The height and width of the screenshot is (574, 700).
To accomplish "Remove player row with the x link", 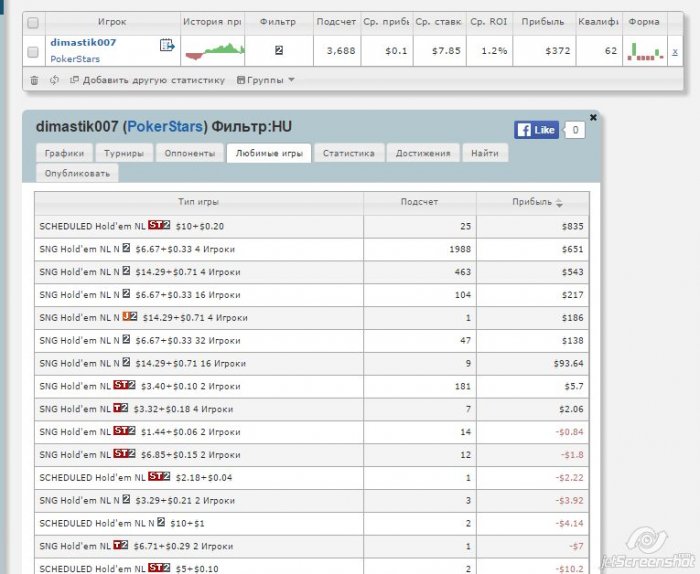I will 674,51.
